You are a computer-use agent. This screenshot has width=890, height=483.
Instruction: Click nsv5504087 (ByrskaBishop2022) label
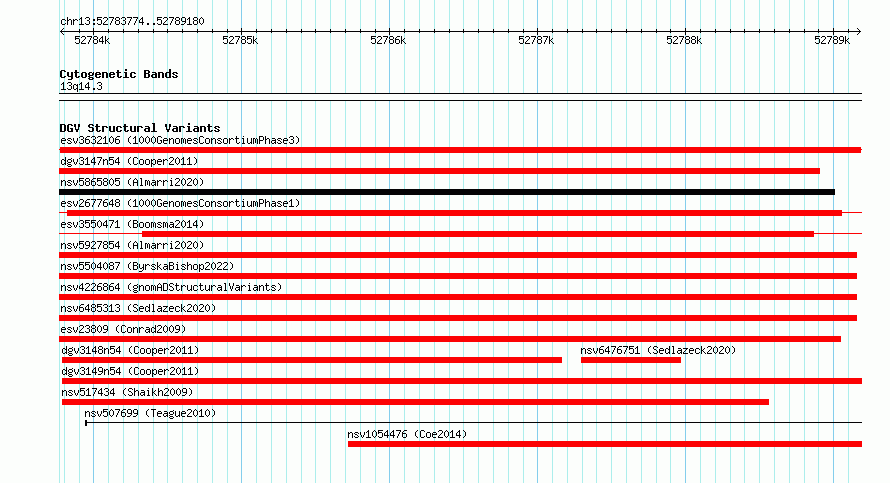(147, 266)
